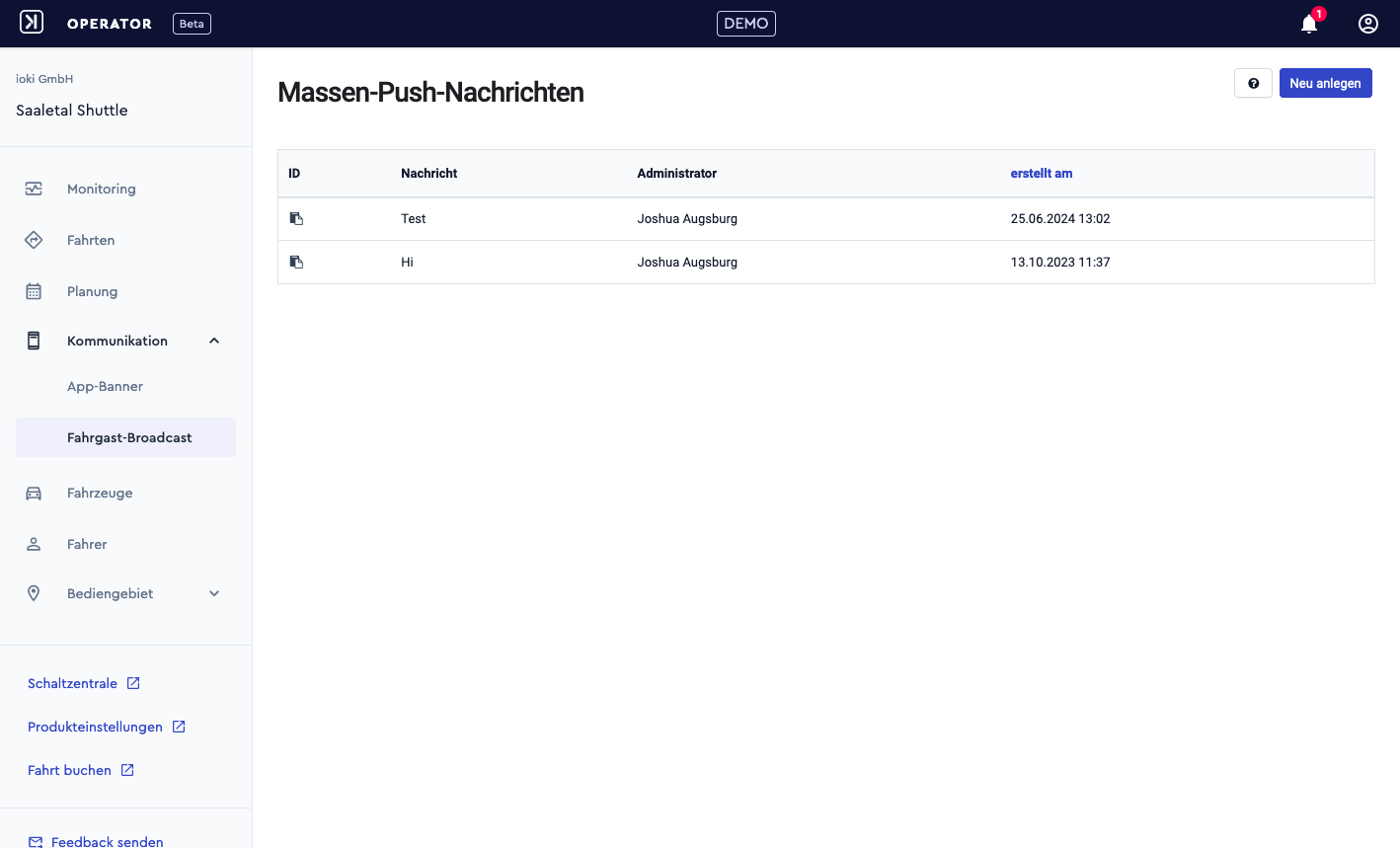The height and width of the screenshot is (848, 1400).
Task: Select the Test message cell
Action: click(413, 218)
